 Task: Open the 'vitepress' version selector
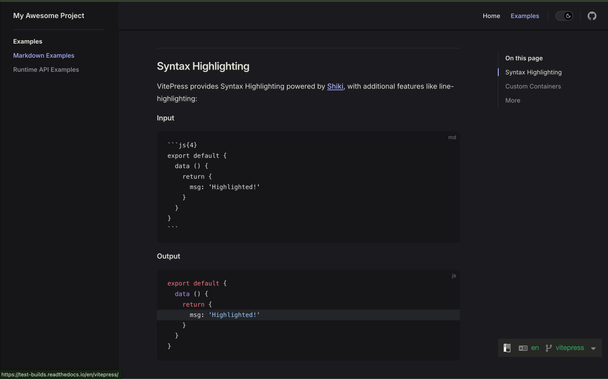point(570,348)
